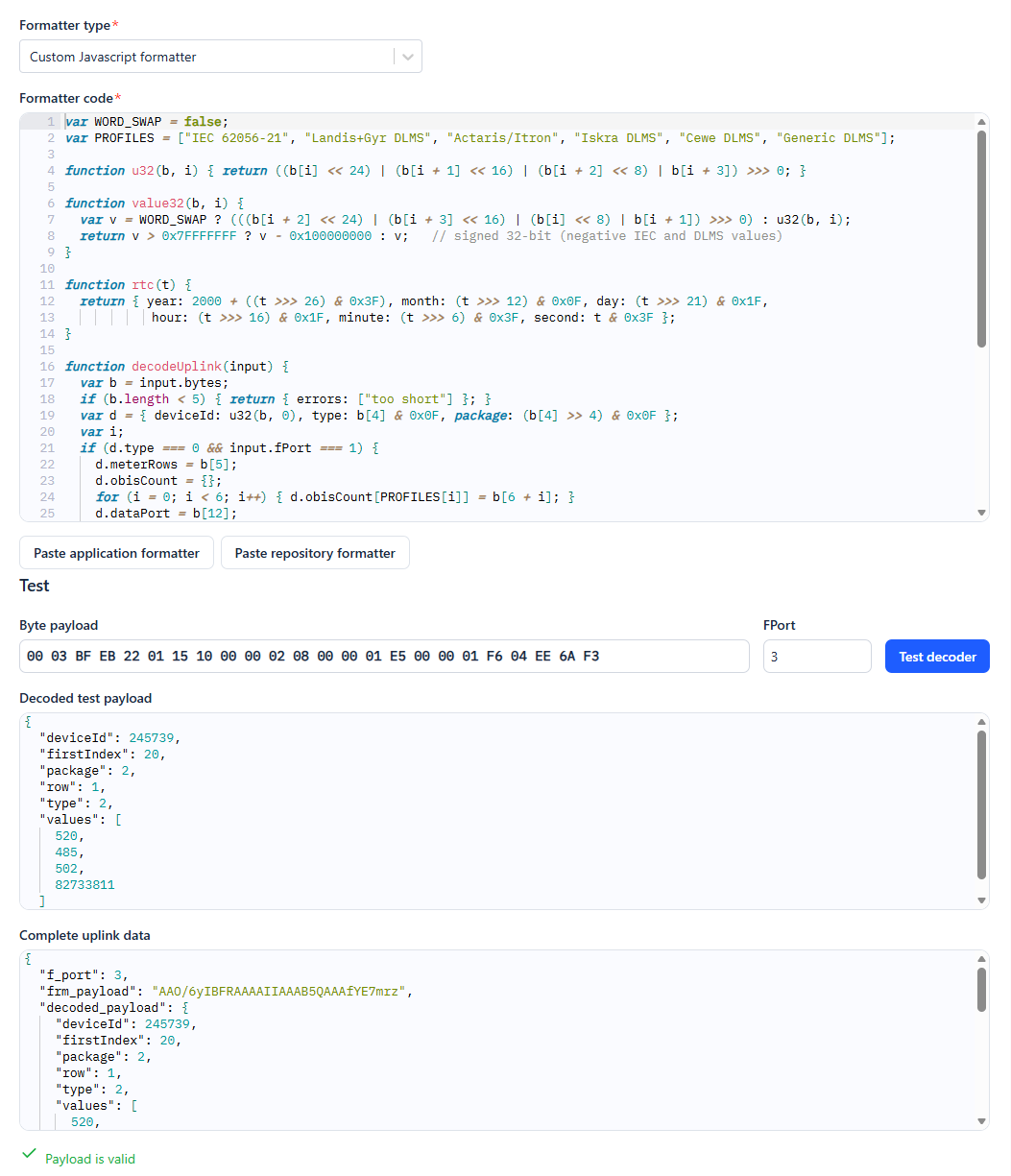Screen dimensions: 1011x1176
Task: Click the d.meterRows = b[5] line
Action: click(x=166, y=465)
